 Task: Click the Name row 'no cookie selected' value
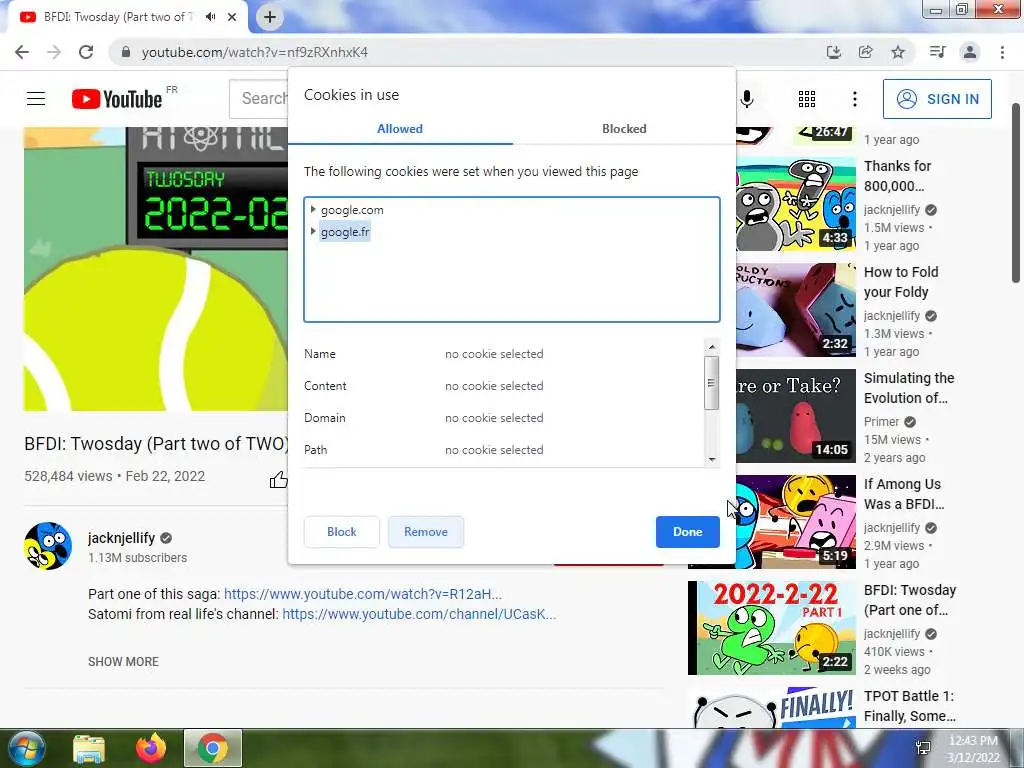pos(494,353)
